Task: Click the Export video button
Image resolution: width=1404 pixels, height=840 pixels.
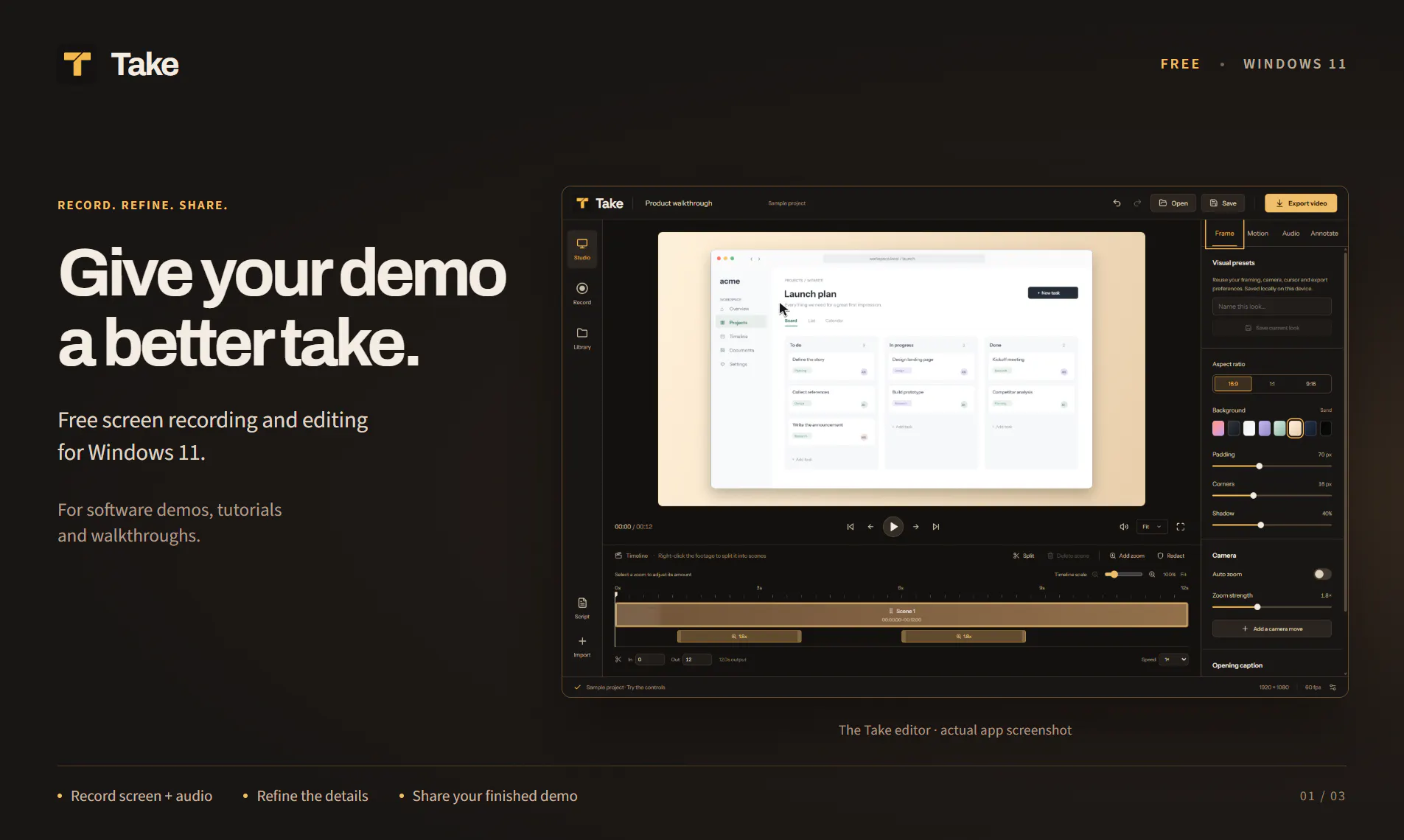Action: pyautogui.click(x=1301, y=203)
